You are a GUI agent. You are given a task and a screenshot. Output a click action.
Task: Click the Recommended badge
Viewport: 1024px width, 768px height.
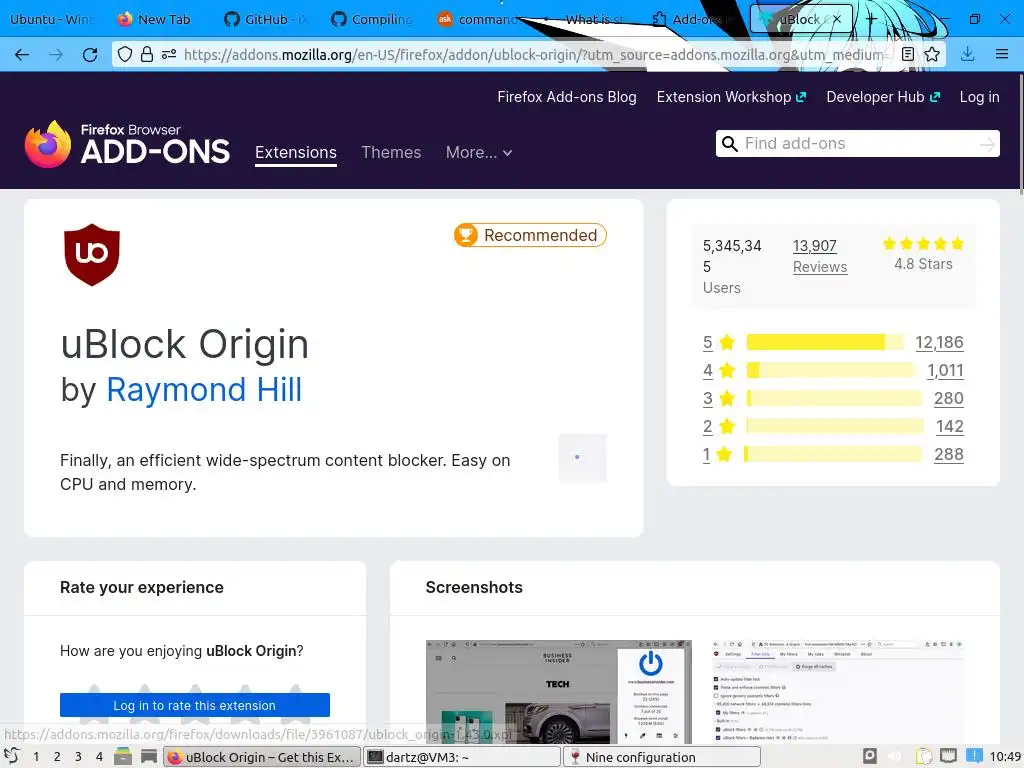click(x=530, y=235)
